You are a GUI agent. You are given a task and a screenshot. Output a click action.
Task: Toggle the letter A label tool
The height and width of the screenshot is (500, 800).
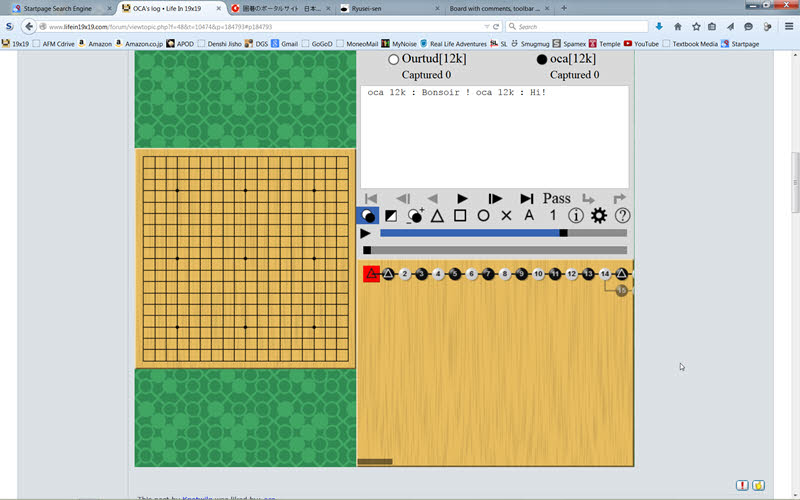click(x=529, y=215)
